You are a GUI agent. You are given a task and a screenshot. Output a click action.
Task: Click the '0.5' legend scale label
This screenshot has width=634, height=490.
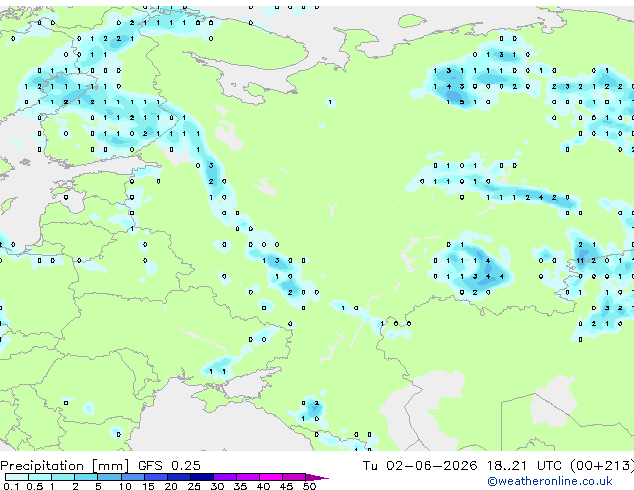34,486
